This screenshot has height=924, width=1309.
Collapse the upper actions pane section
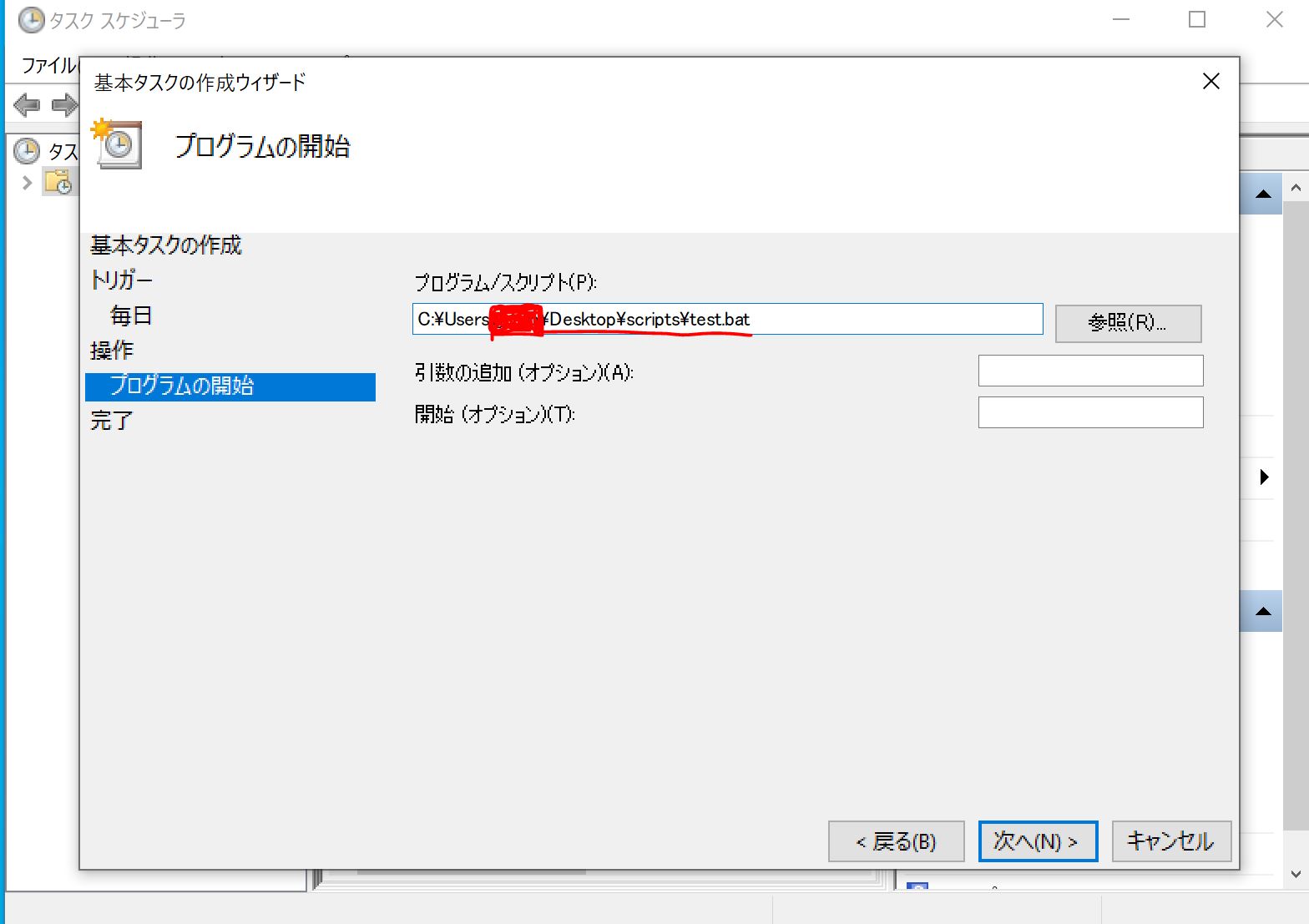pyautogui.click(x=1263, y=194)
